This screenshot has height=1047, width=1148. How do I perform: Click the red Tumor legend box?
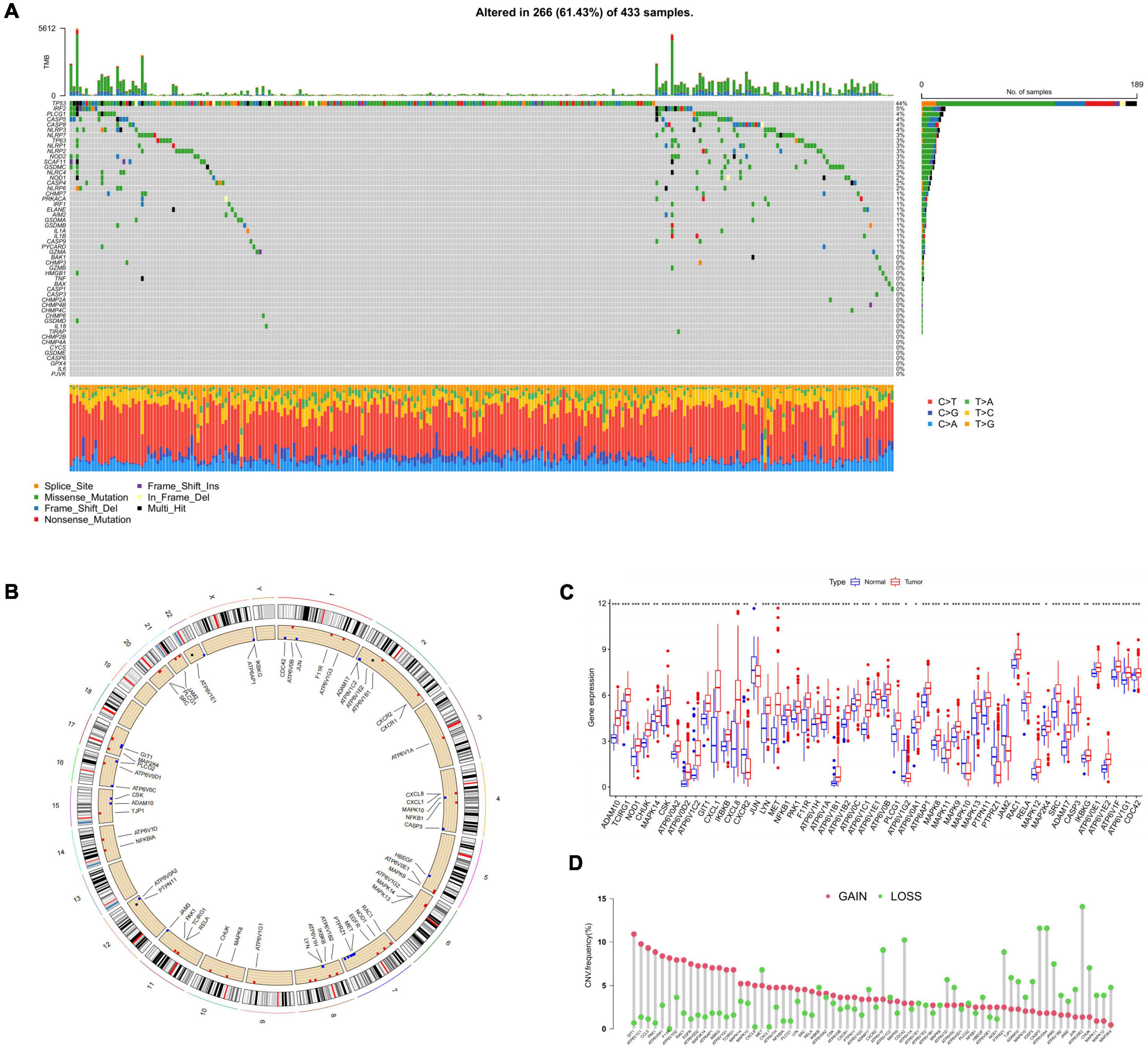[895, 582]
